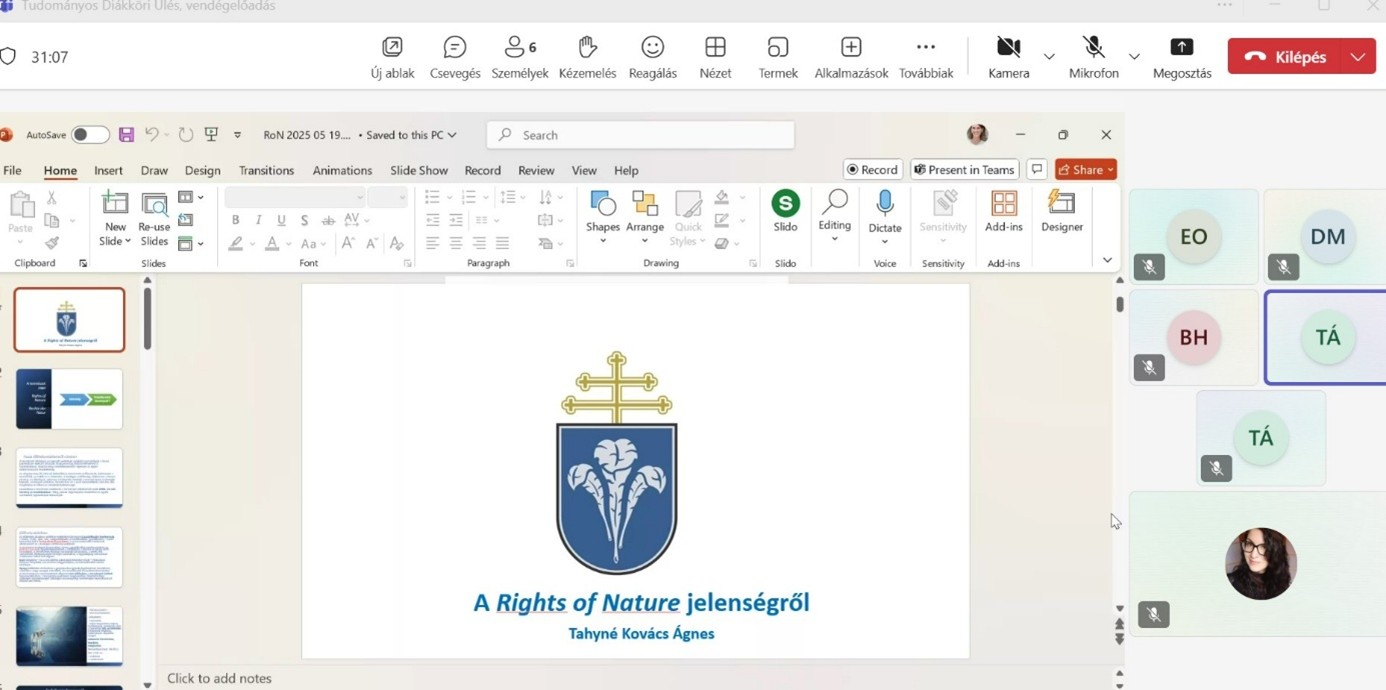This screenshot has width=1386, height=690.
Task: Toggle the AutoSave switch
Action: click(x=90, y=135)
